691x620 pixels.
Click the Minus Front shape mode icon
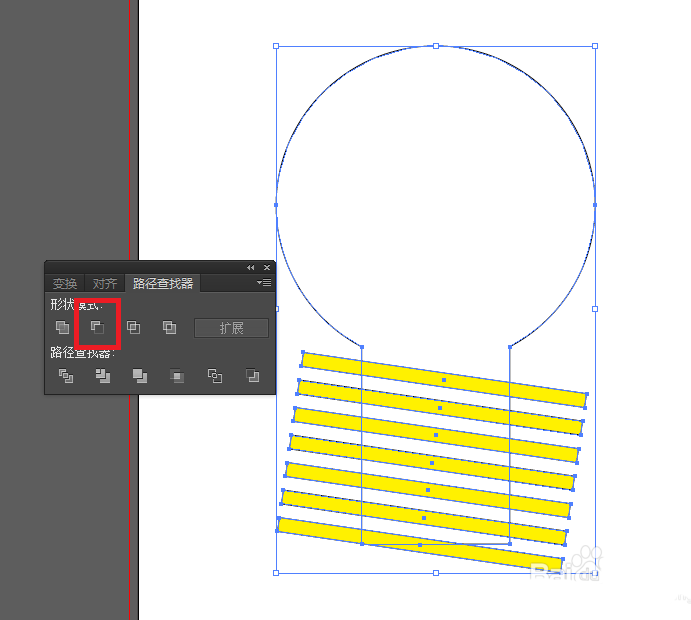pyautogui.click(x=97, y=327)
